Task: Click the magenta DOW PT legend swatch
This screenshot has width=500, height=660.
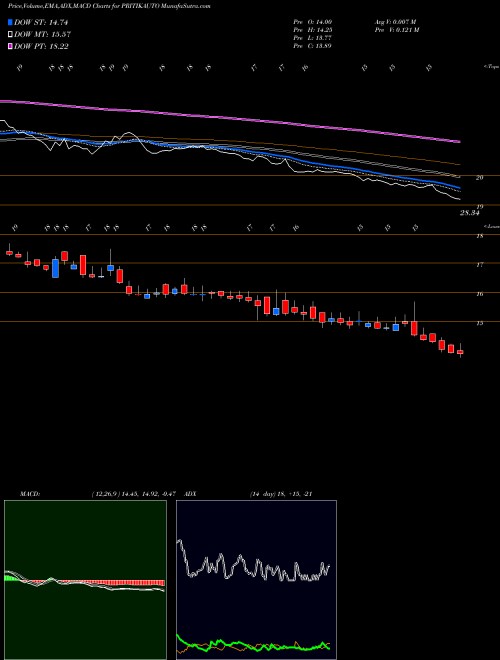Action: [x=10, y=46]
